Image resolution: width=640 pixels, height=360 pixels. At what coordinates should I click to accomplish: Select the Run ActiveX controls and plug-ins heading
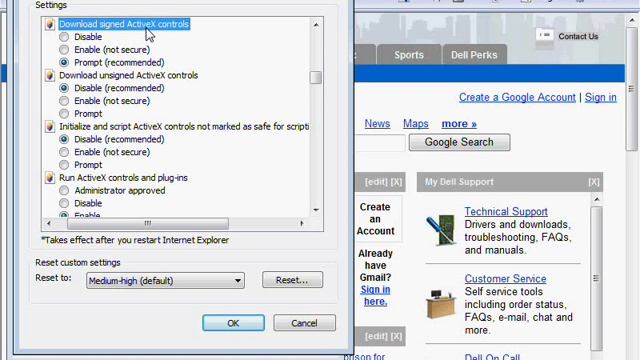[x=123, y=178]
